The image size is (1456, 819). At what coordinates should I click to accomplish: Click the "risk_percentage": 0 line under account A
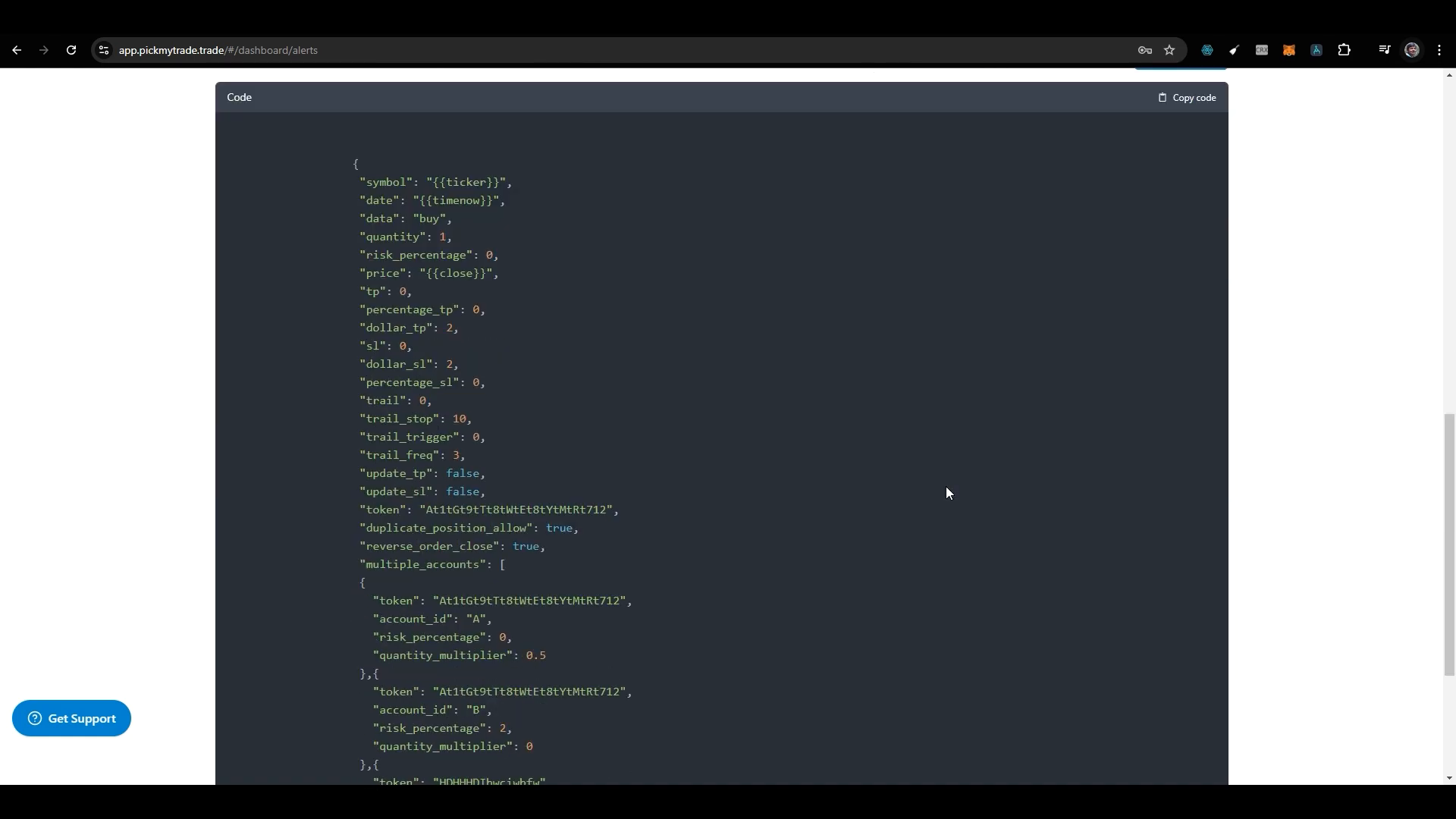click(442, 638)
